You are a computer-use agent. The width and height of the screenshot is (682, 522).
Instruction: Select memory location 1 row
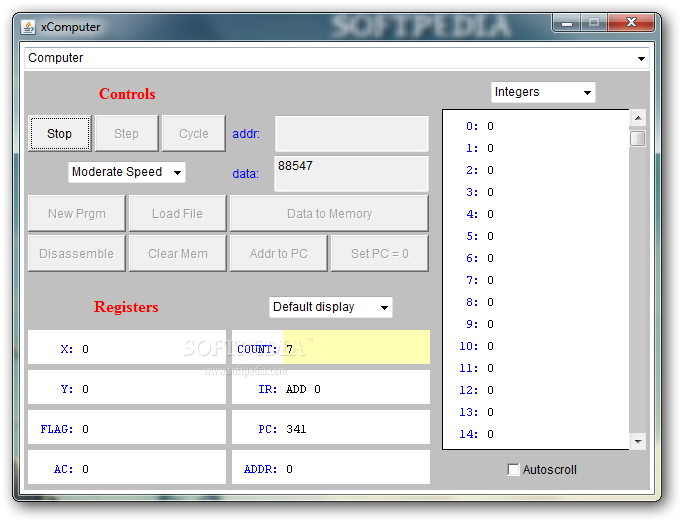coord(536,148)
